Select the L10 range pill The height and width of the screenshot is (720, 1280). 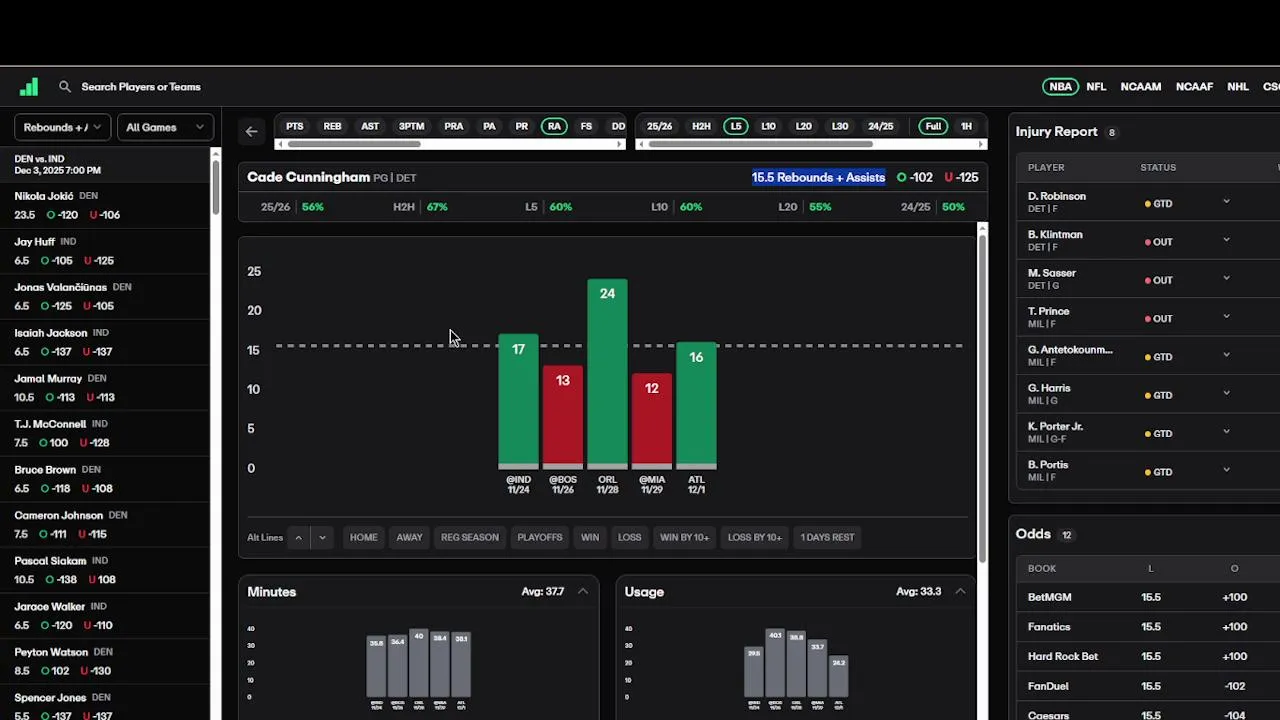pyautogui.click(x=768, y=127)
